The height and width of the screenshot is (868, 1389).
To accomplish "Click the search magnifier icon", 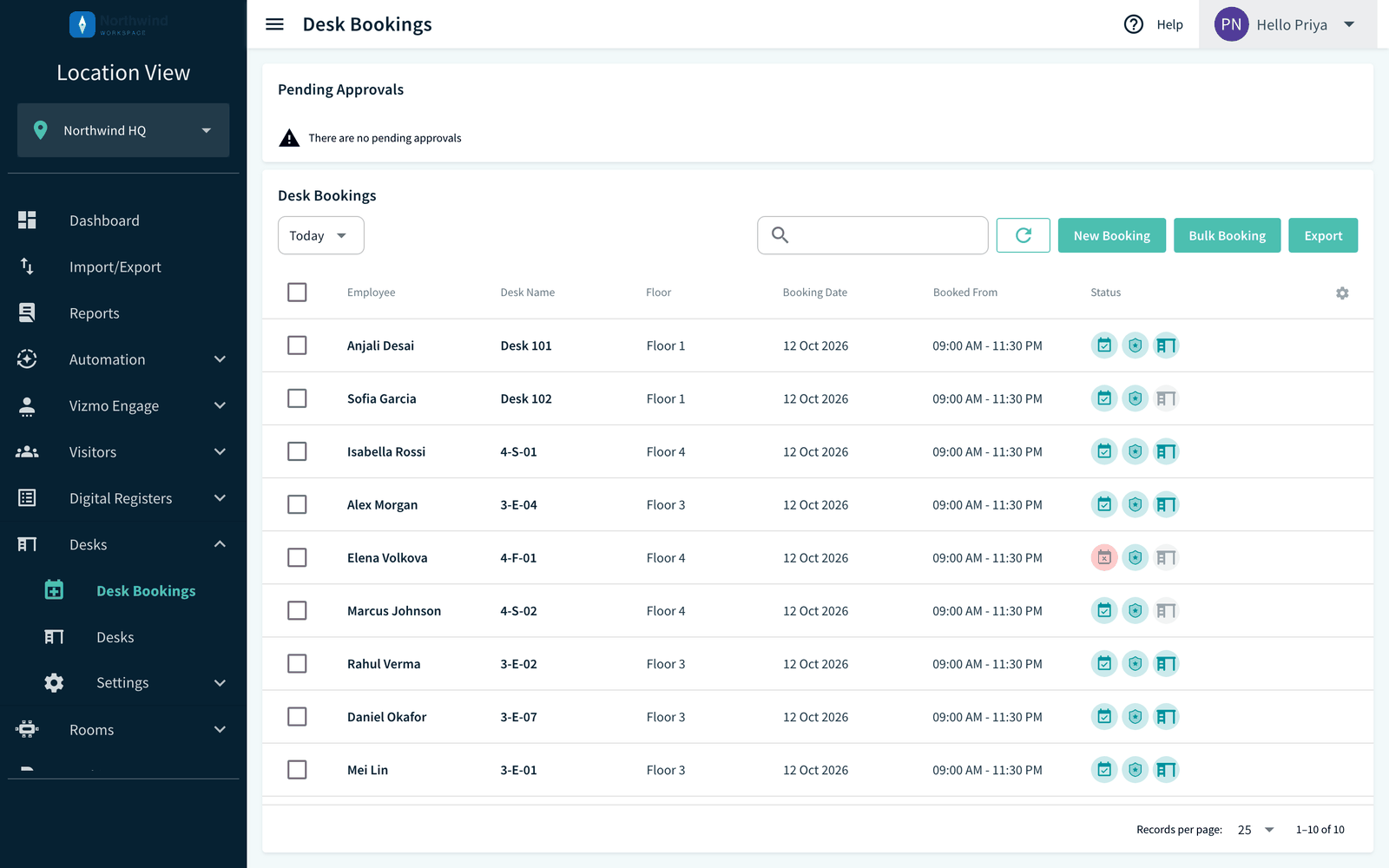I will click(780, 235).
